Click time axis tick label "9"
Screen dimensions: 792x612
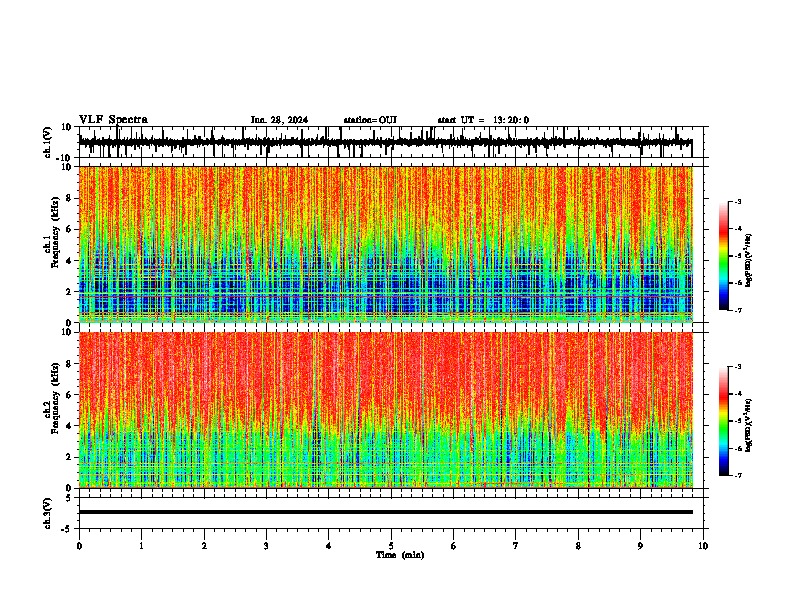click(640, 546)
